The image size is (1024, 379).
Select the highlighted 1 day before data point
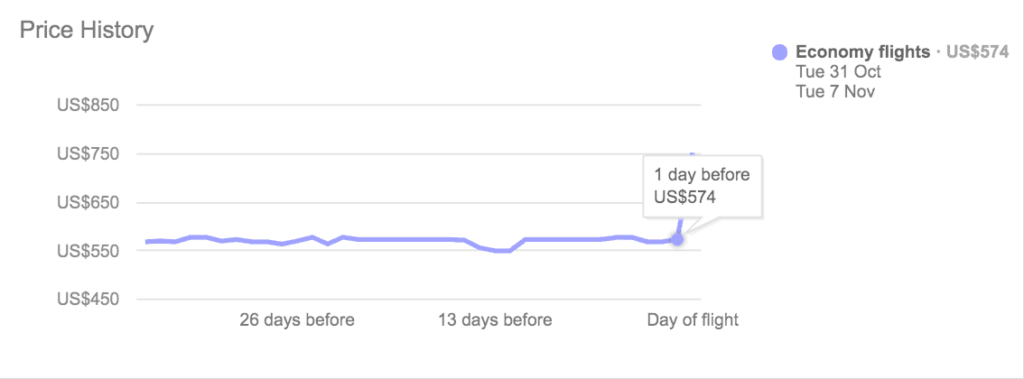677,240
